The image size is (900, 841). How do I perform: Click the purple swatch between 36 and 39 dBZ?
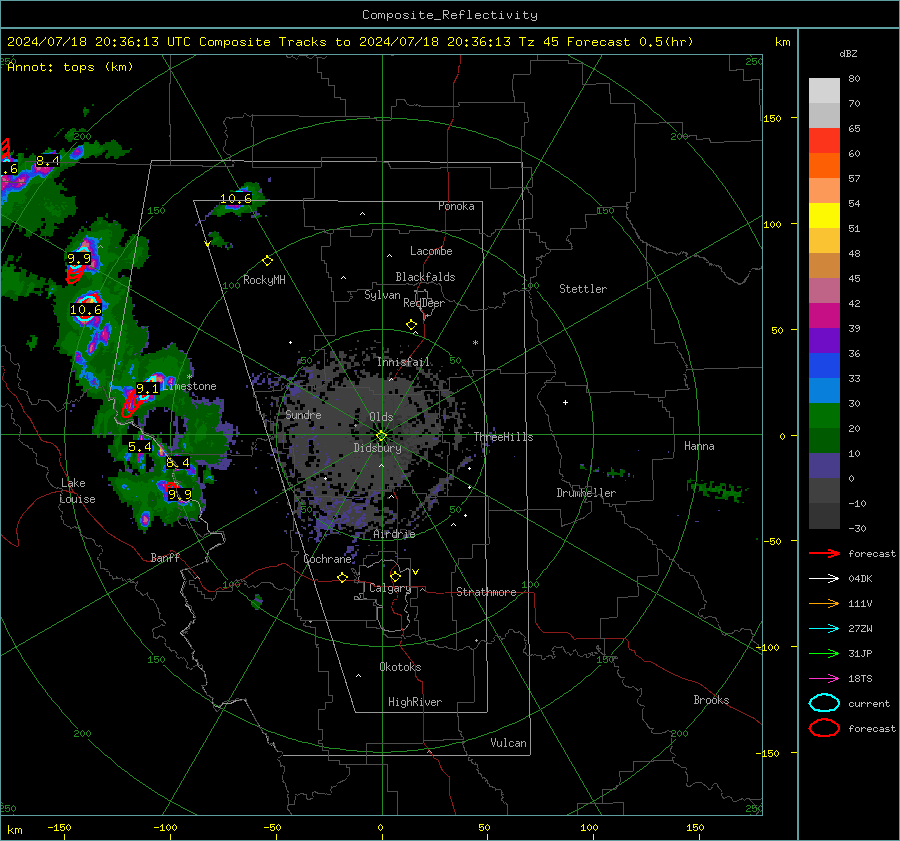tap(824, 340)
